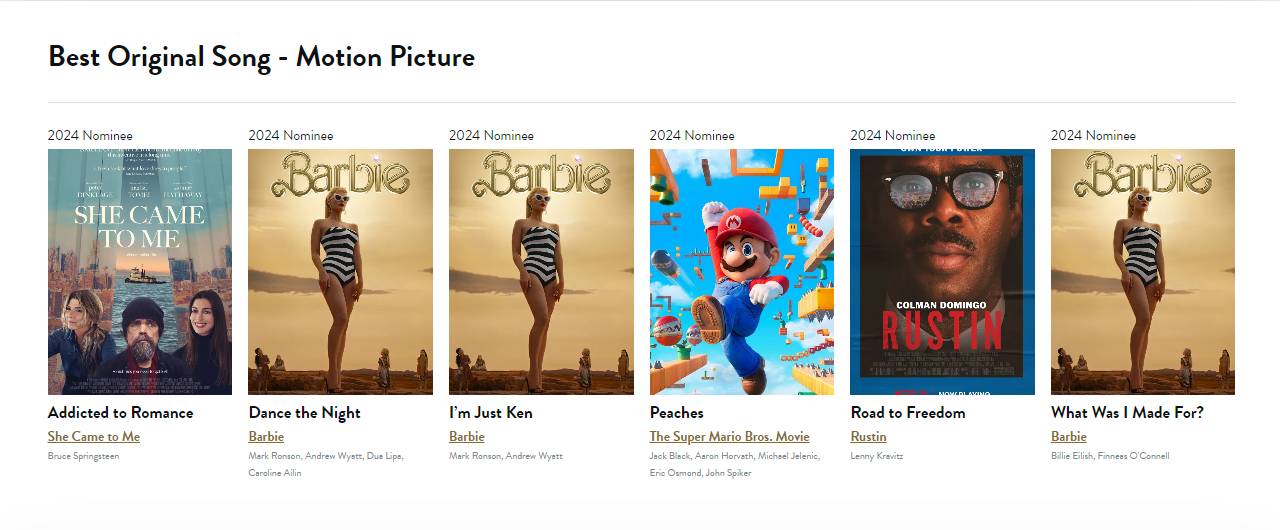Open the Rustin film text link
This screenshot has height=530, width=1280.
tap(868, 437)
